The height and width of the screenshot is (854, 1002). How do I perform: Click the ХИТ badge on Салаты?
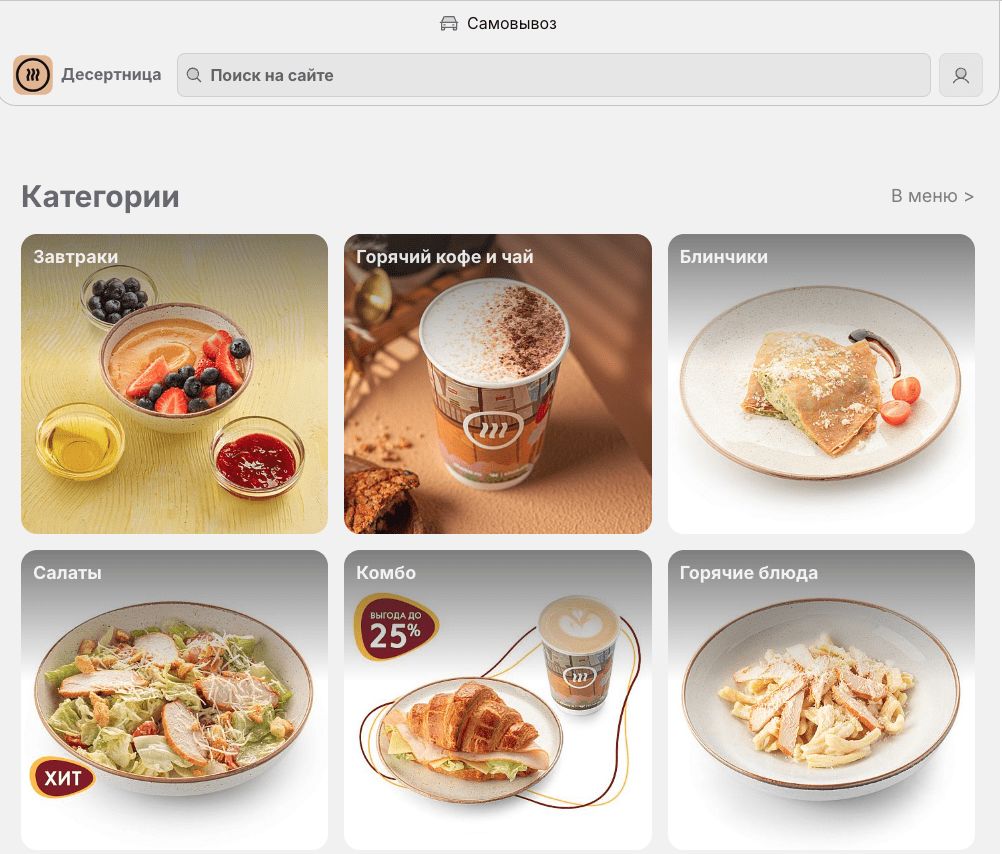tap(62, 777)
